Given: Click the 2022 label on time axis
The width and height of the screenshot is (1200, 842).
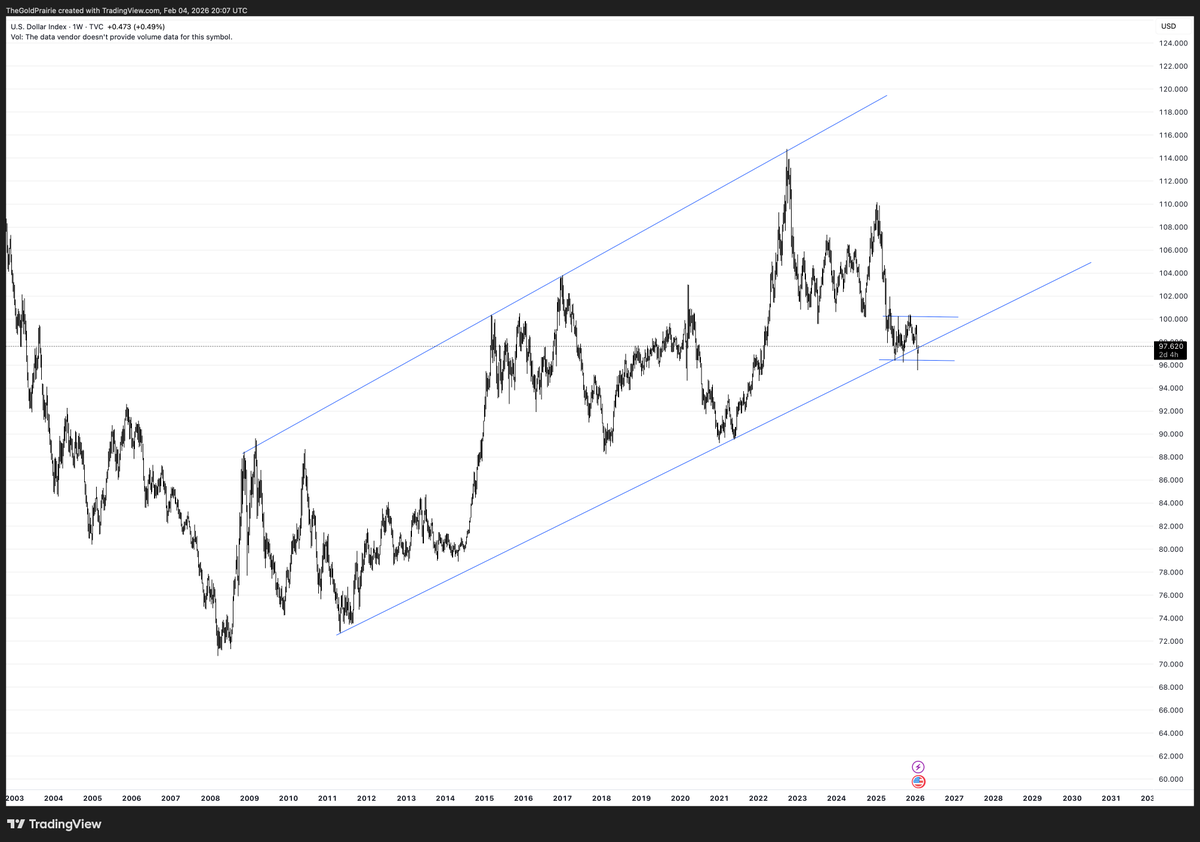Looking at the screenshot, I should (x=758, y=799).
